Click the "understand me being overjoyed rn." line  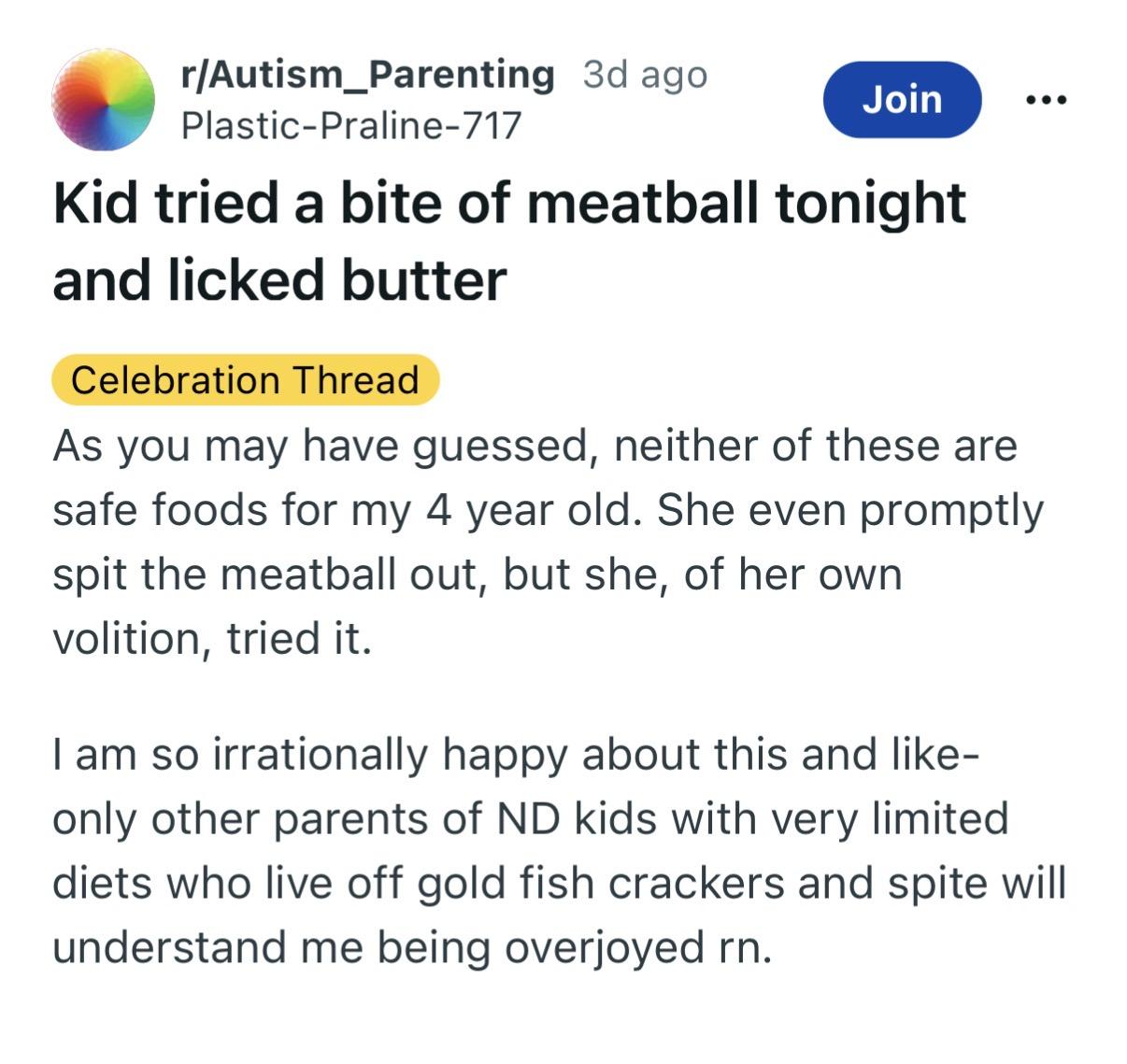(412, 947)
